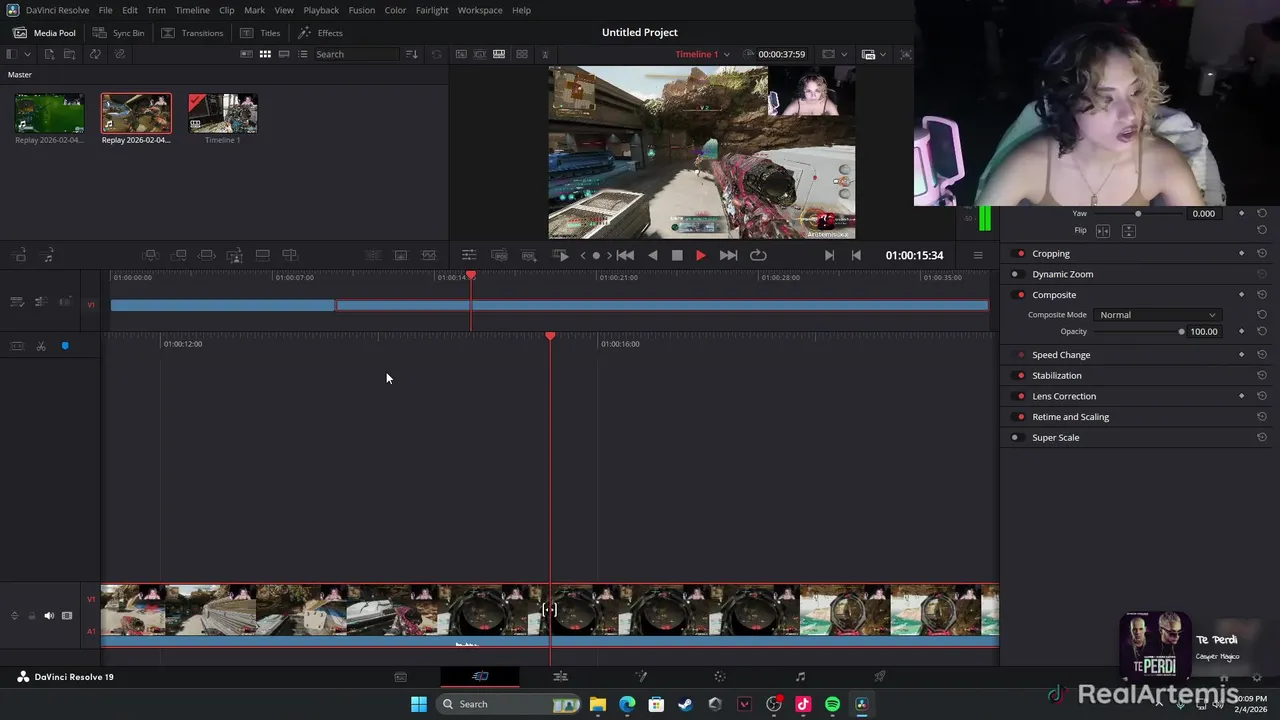The height and width of the screenshot is (720, 1280).
Task: Go to the next edit point button
Action: [829, 255]
